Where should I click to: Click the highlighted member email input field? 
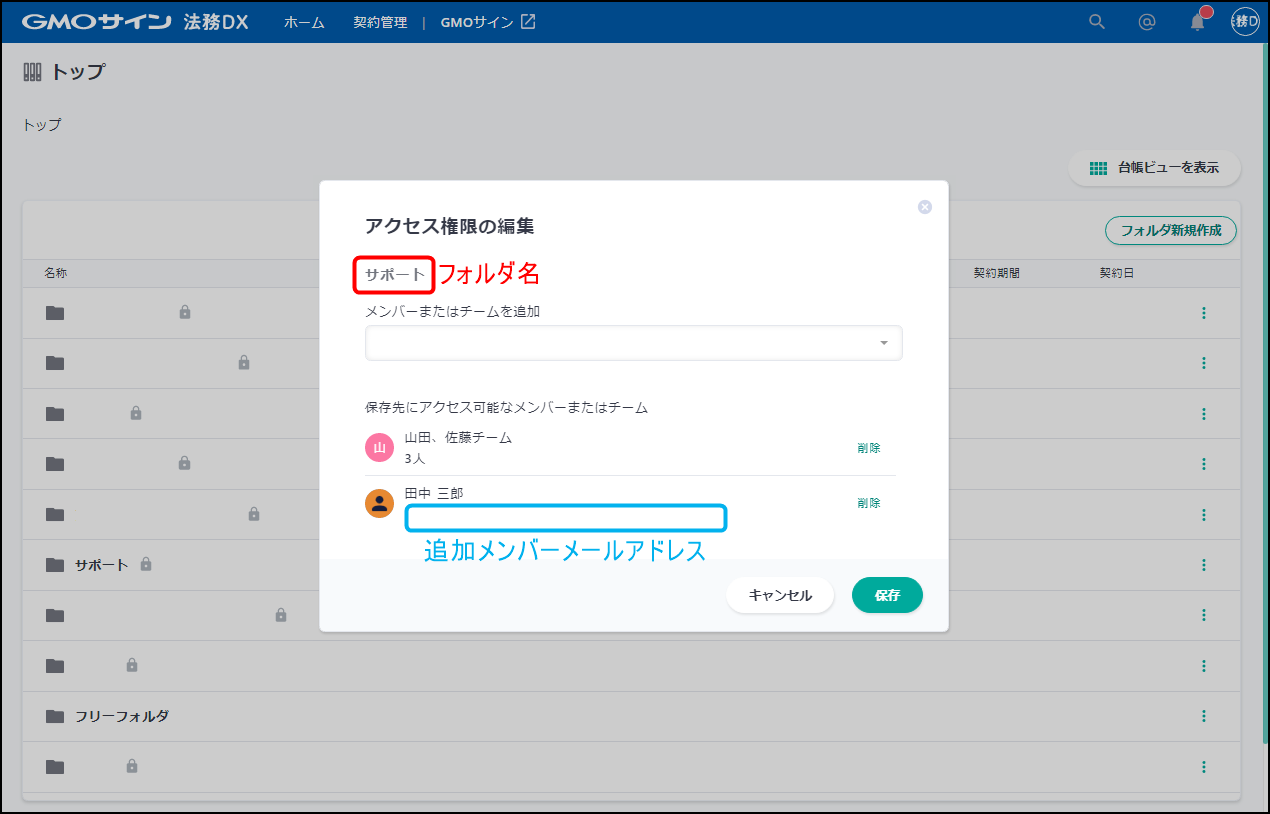565,518
